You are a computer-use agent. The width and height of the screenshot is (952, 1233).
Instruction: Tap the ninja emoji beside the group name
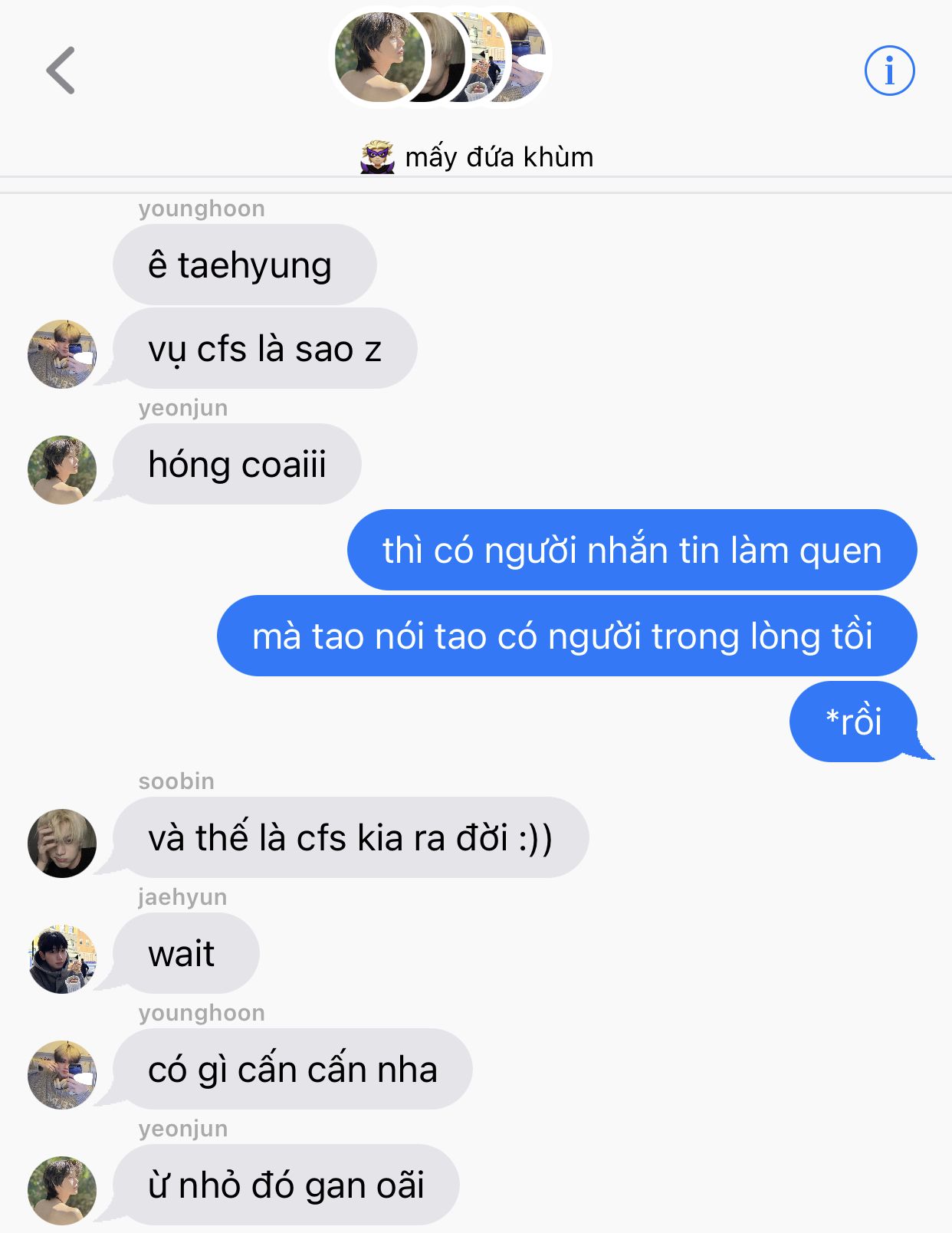[x=377, y=157]
